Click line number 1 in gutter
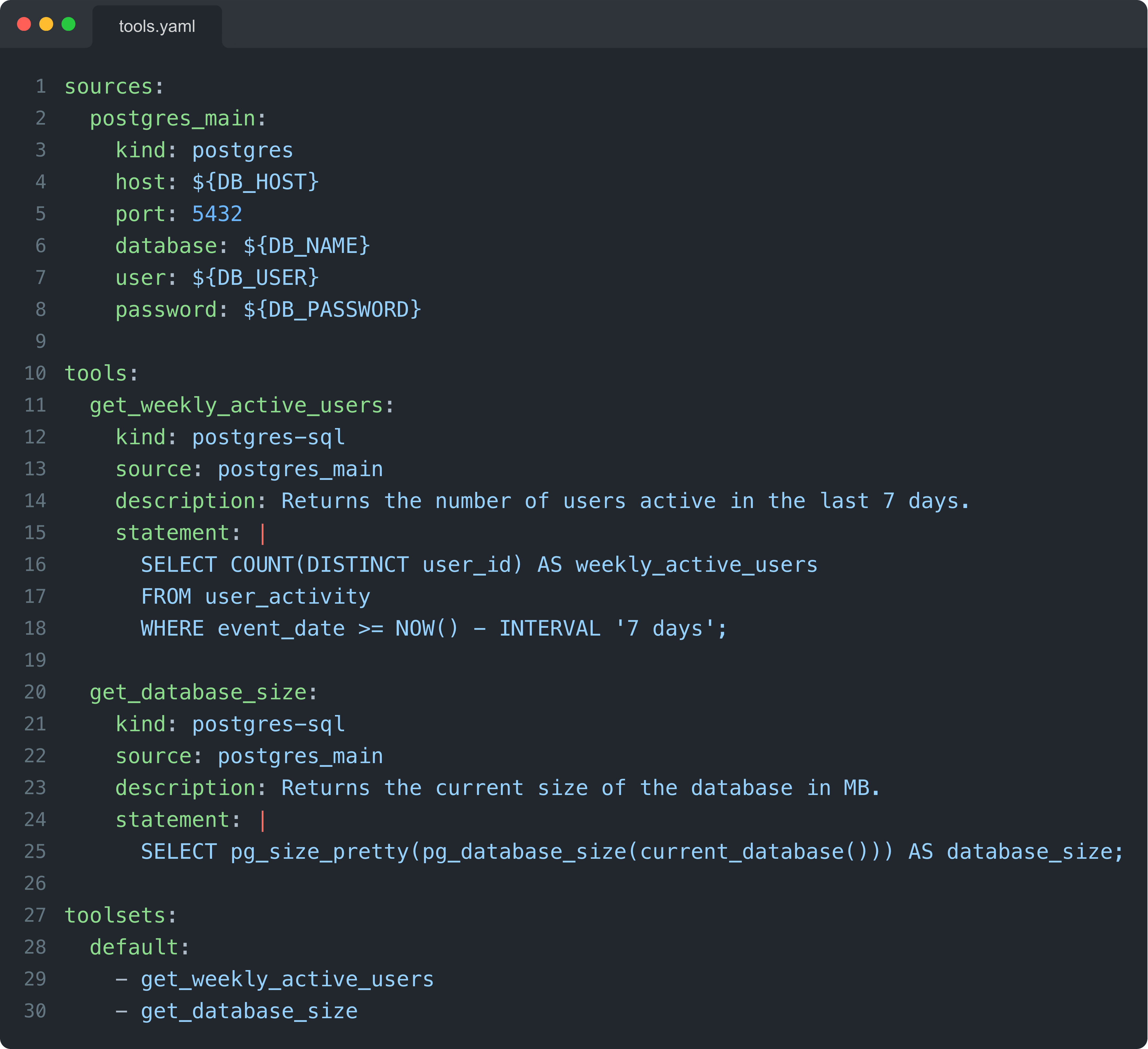Screen dimensions: 1148x1049 click(x=40, y=87)
